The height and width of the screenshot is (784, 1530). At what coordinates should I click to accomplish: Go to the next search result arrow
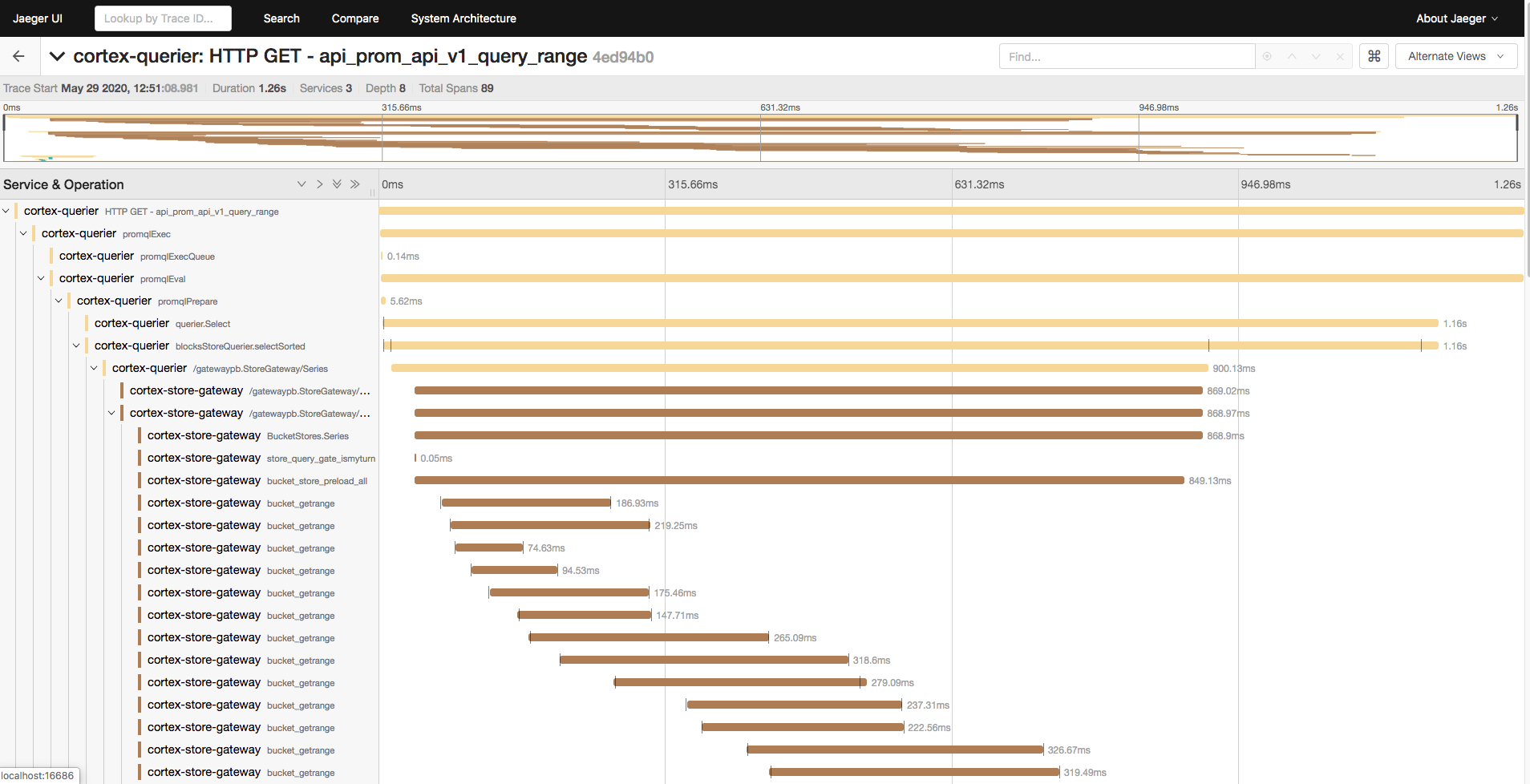(x=1316, y=56)
